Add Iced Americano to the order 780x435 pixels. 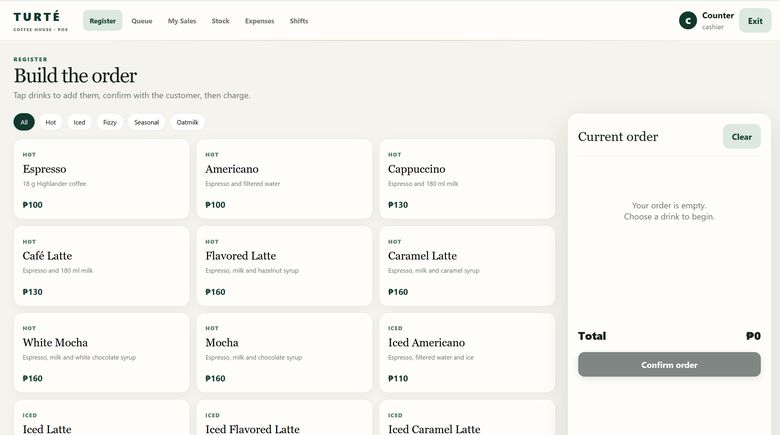[467, 352]
